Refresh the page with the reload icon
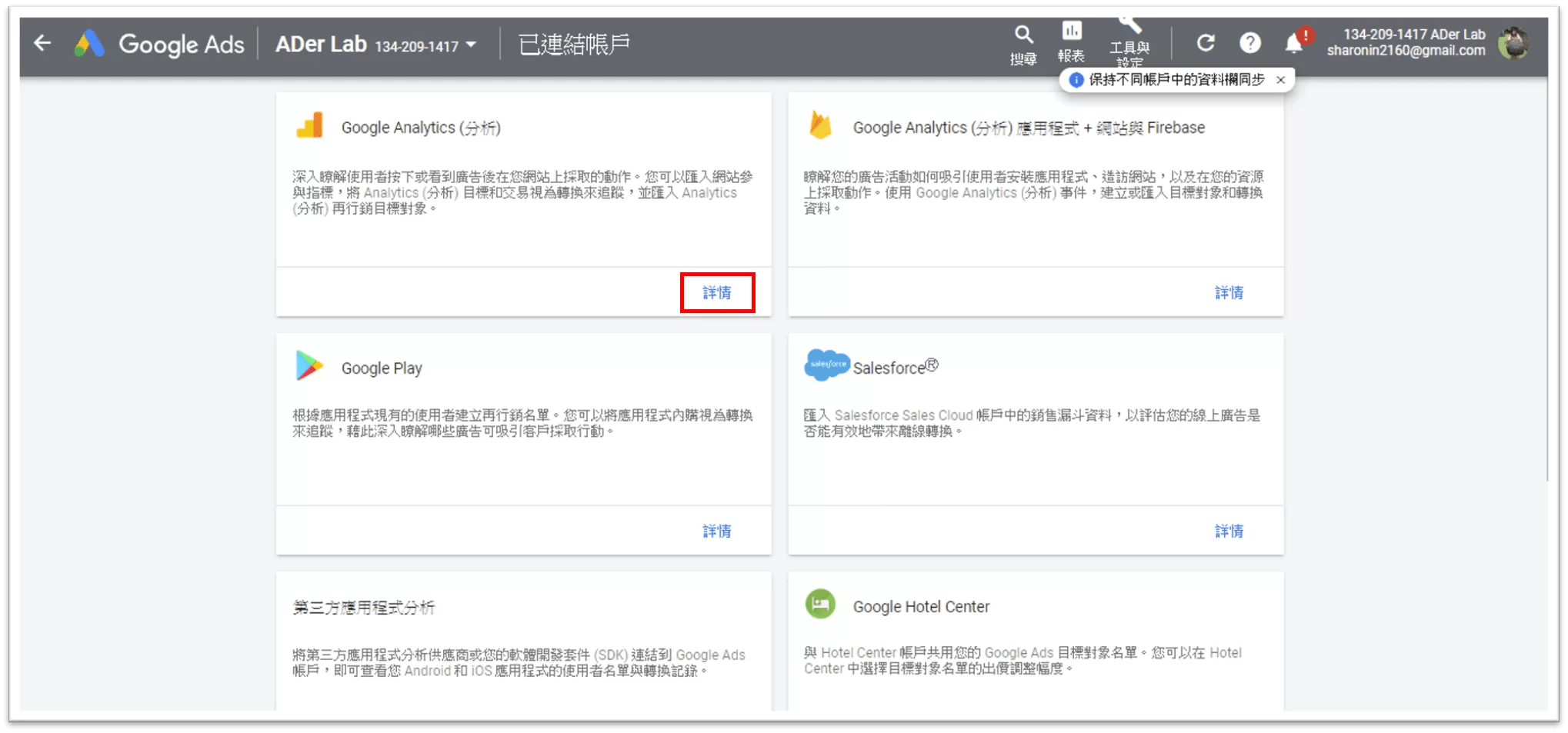 tap(1206, 43)
